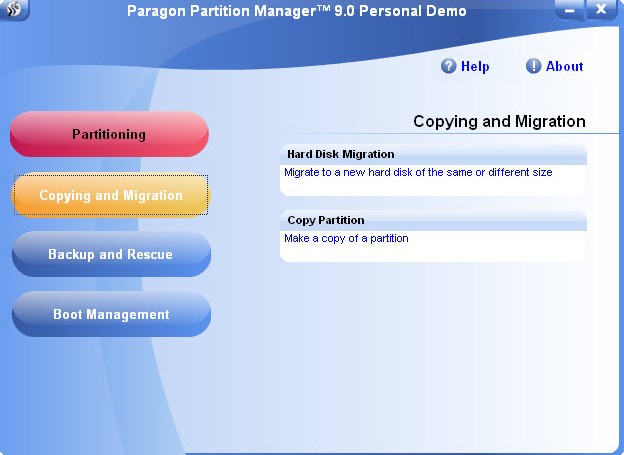
Task: Open the Partitioning section
Action: [109, 134]
